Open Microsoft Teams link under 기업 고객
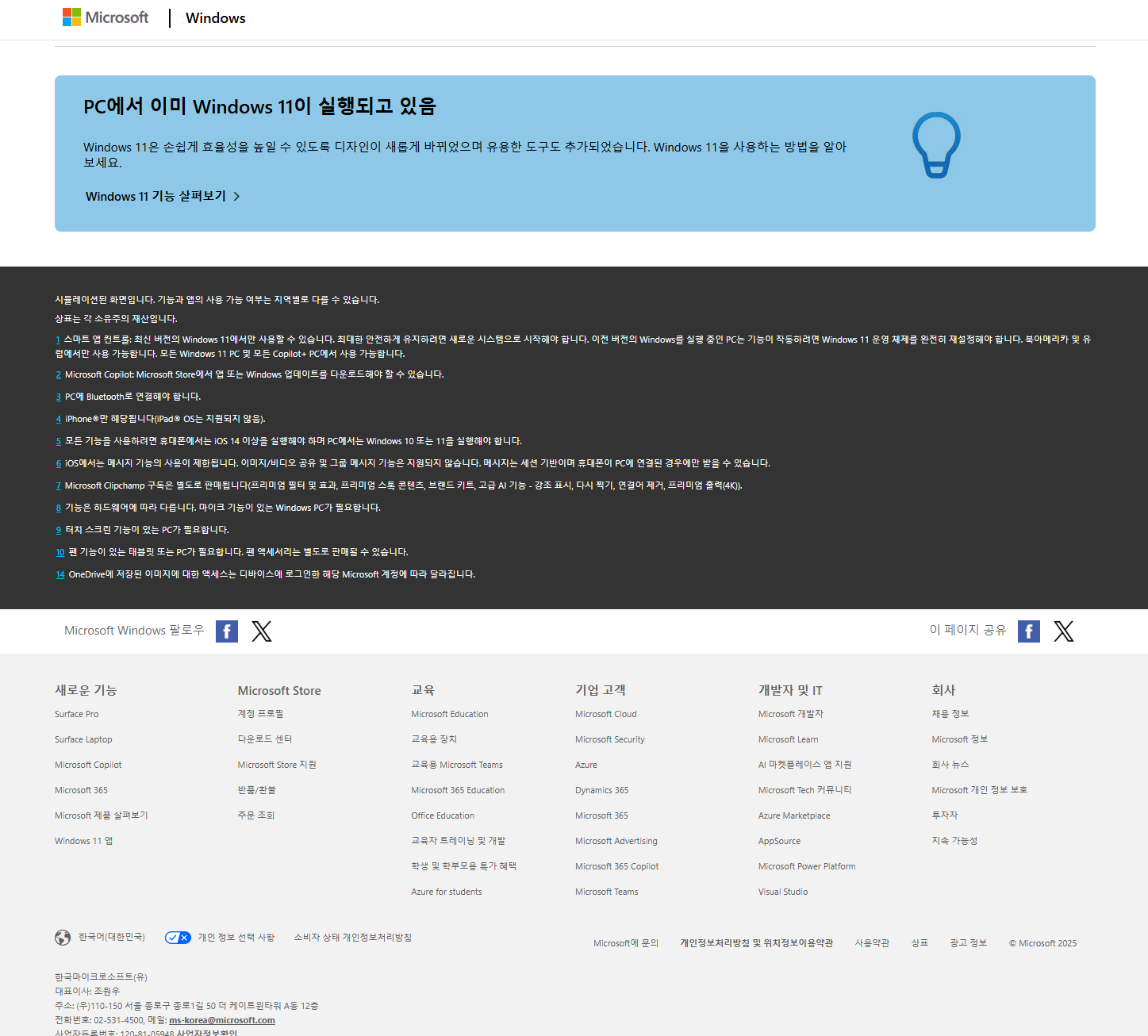Image resolution: width=1148 pixels, height=1036 pixels. [607, 892]
